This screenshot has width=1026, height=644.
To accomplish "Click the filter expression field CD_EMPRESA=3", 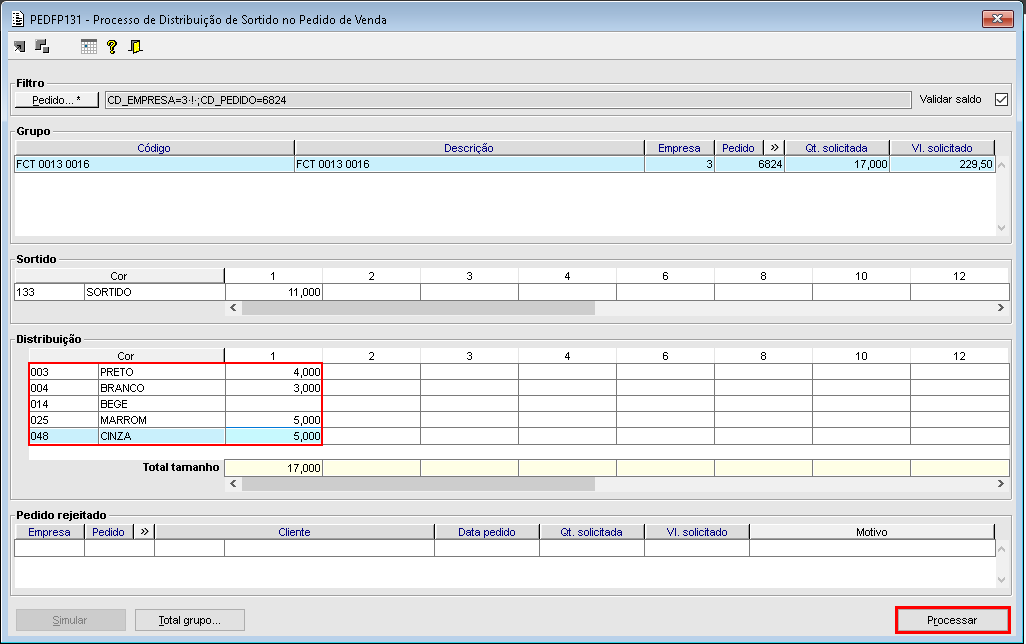I will [508, 100].
